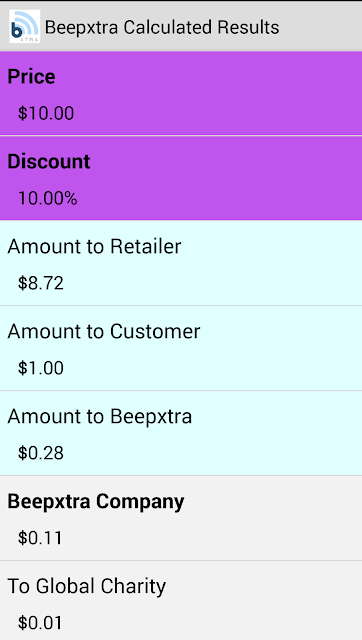362x640 pixels.
Task: Tap the $1.00 customer amount
Action: 41,368
